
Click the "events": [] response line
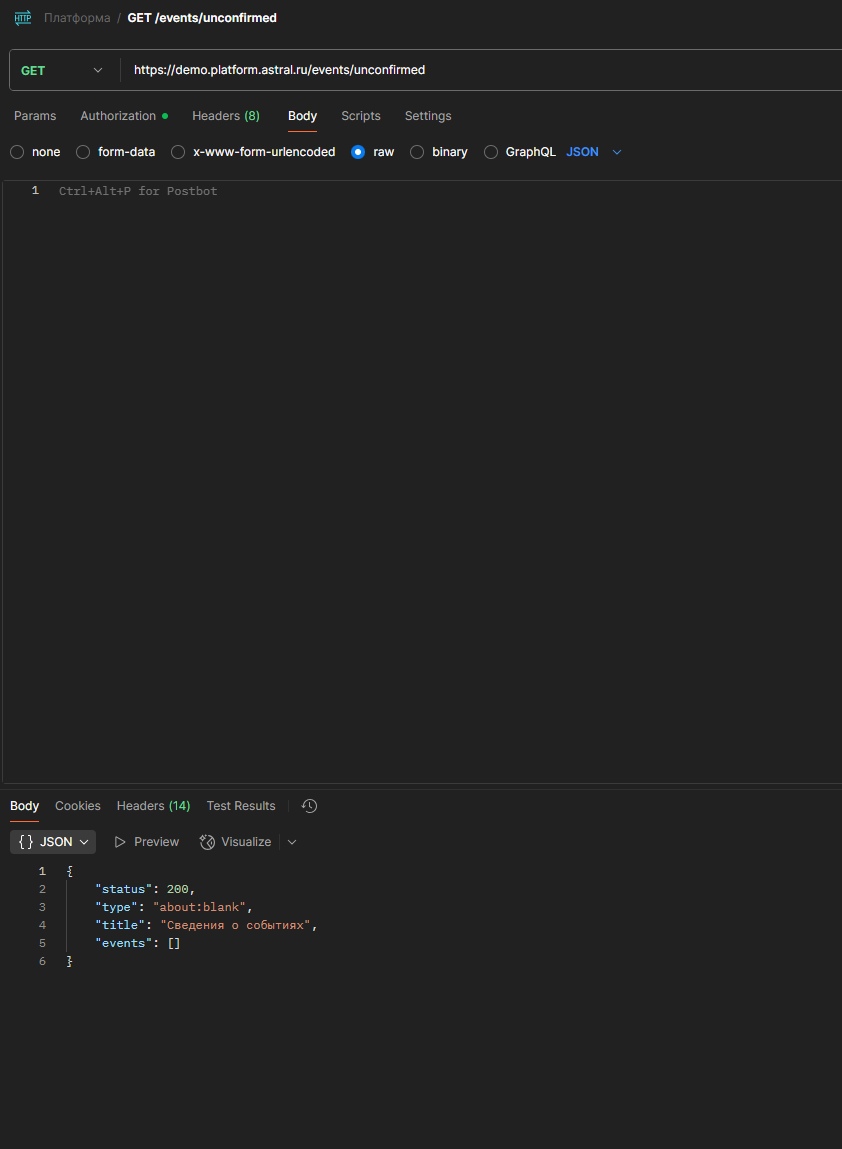[138, 943]
